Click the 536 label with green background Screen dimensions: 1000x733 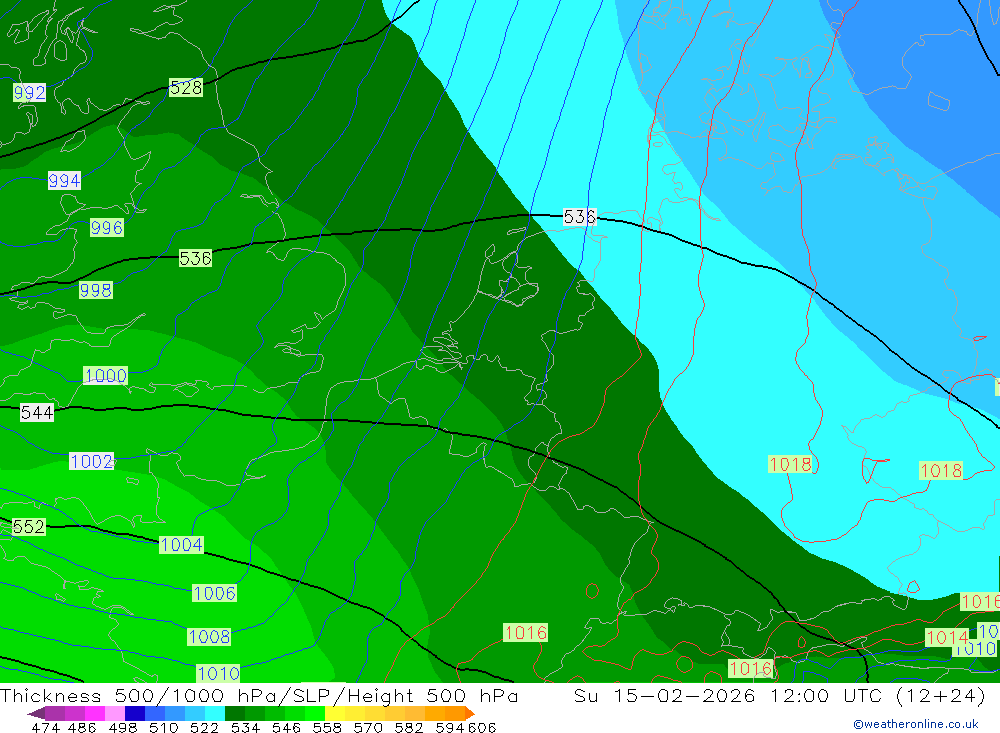click(195, 258)
